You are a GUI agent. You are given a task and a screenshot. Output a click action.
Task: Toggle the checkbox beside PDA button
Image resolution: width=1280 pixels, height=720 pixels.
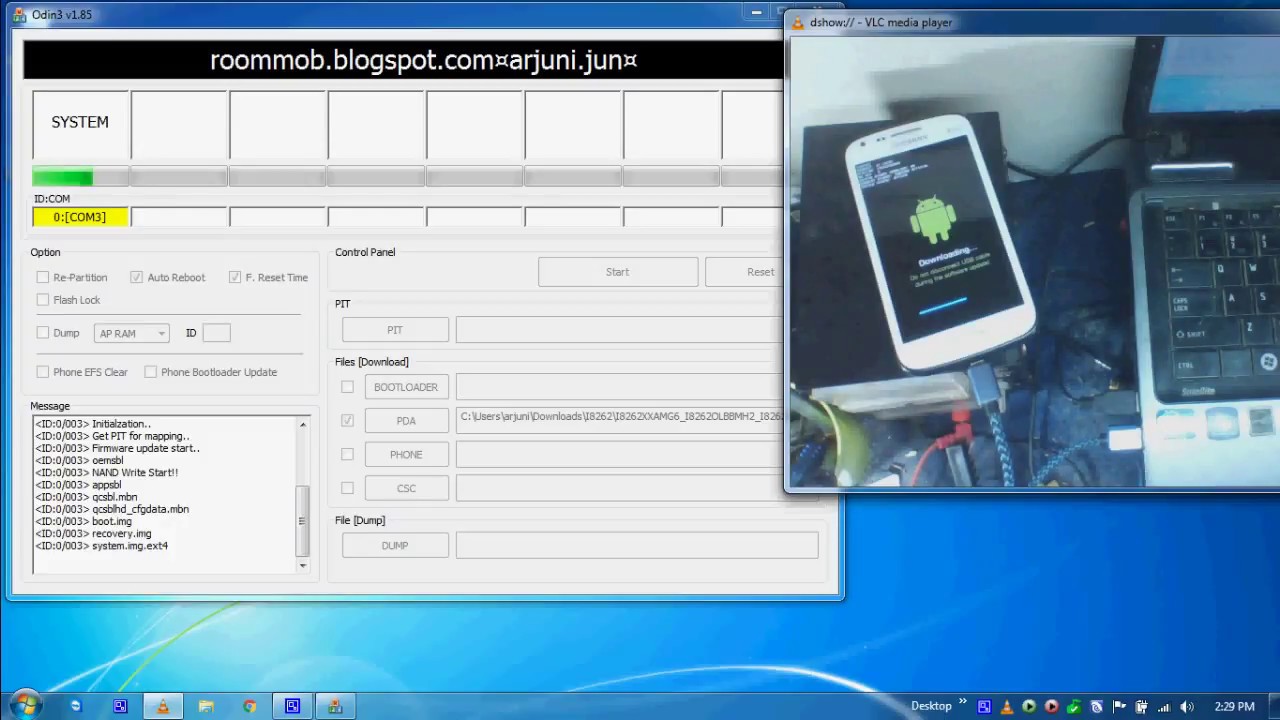(x=347, y=421)
